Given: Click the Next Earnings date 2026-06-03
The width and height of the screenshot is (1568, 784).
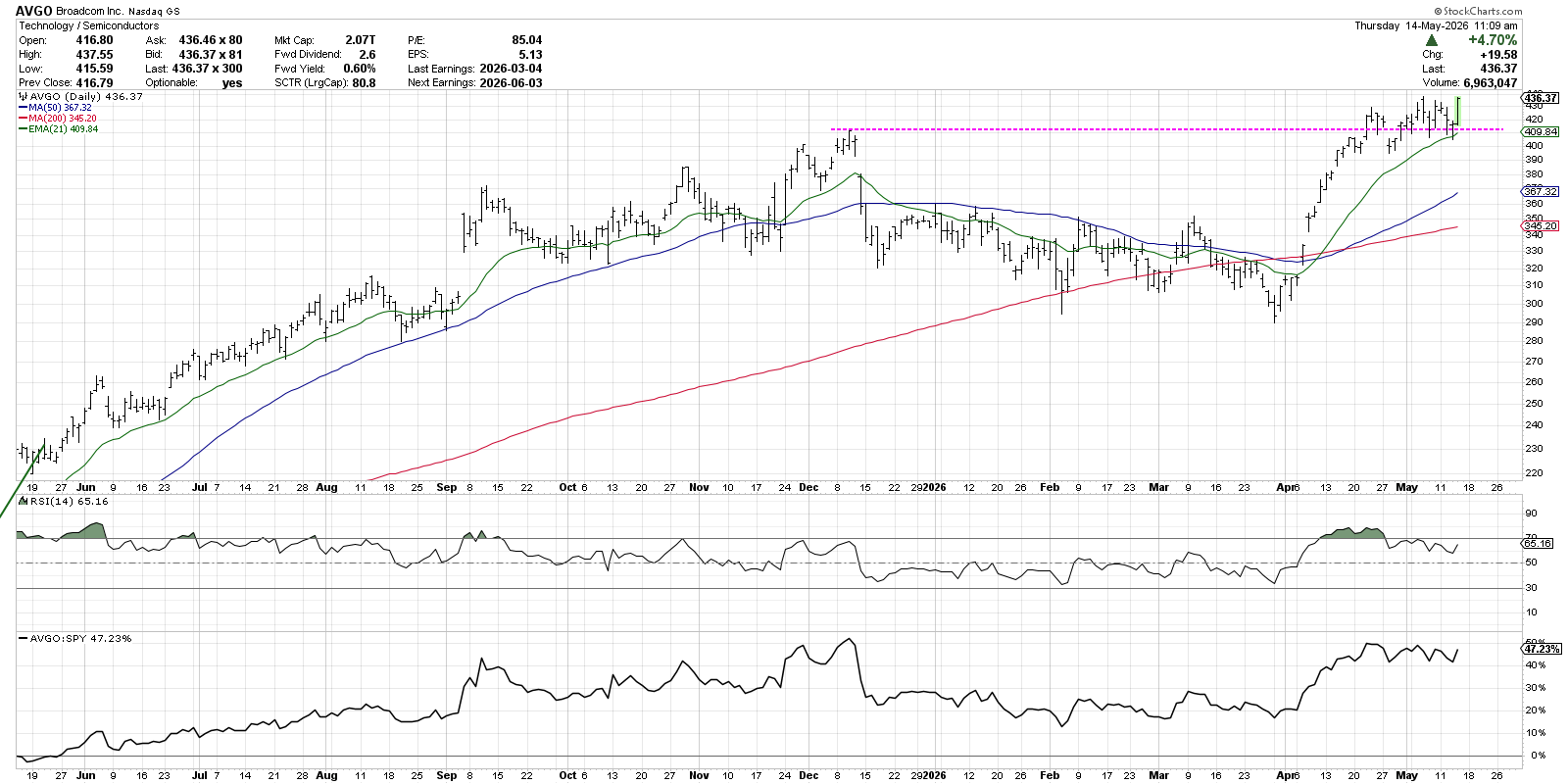Looking at the screenshot, I should (x=511, y=82).
